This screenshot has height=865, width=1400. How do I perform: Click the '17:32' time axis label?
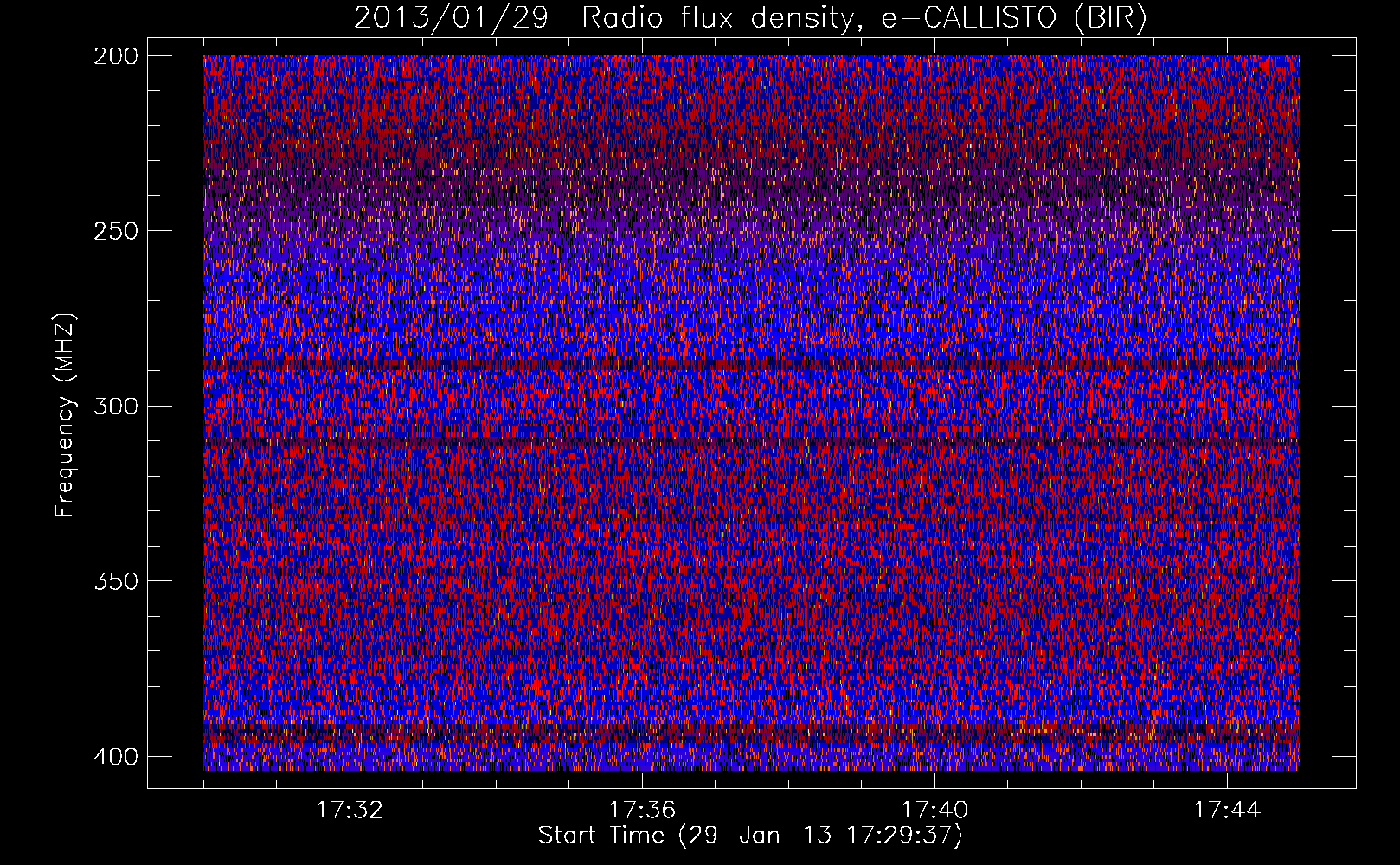(350, 811)
